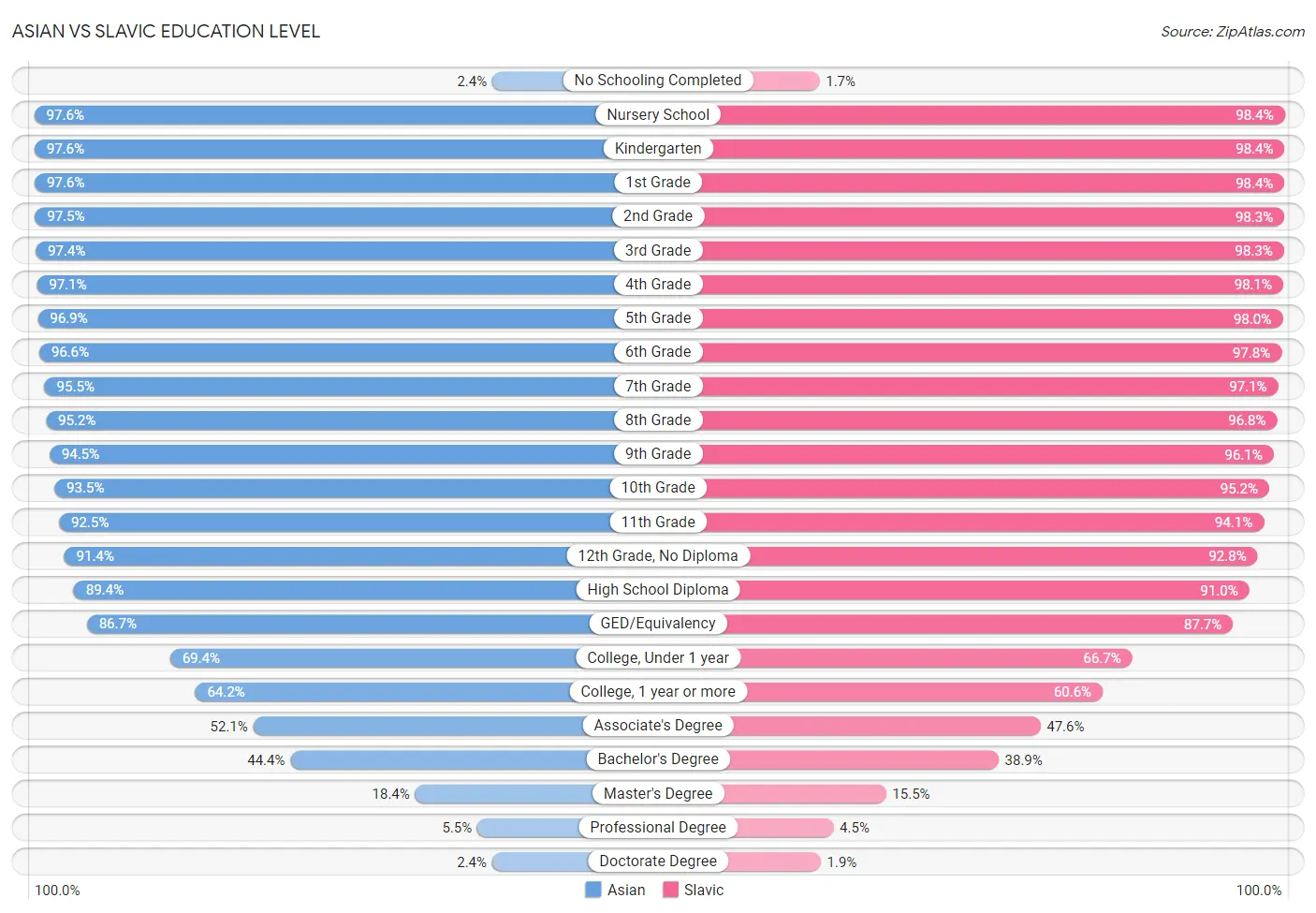Click the Asian Professional Degree bar
The height and width of the screenshot is (913, 1316).
click(567, 828)
